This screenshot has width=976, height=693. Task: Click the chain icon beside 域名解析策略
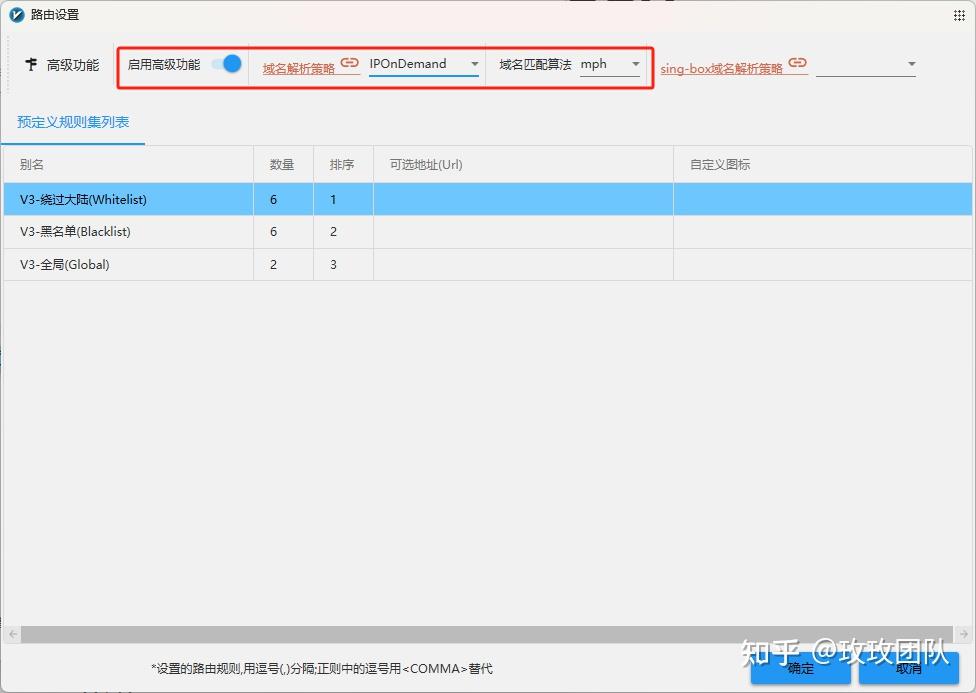click(348, 62)
